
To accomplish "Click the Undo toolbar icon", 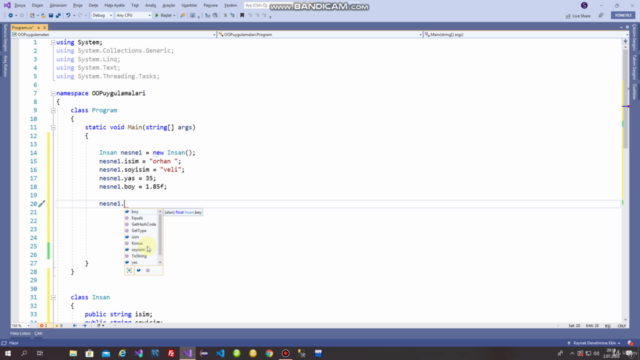I will coord(68,16).
